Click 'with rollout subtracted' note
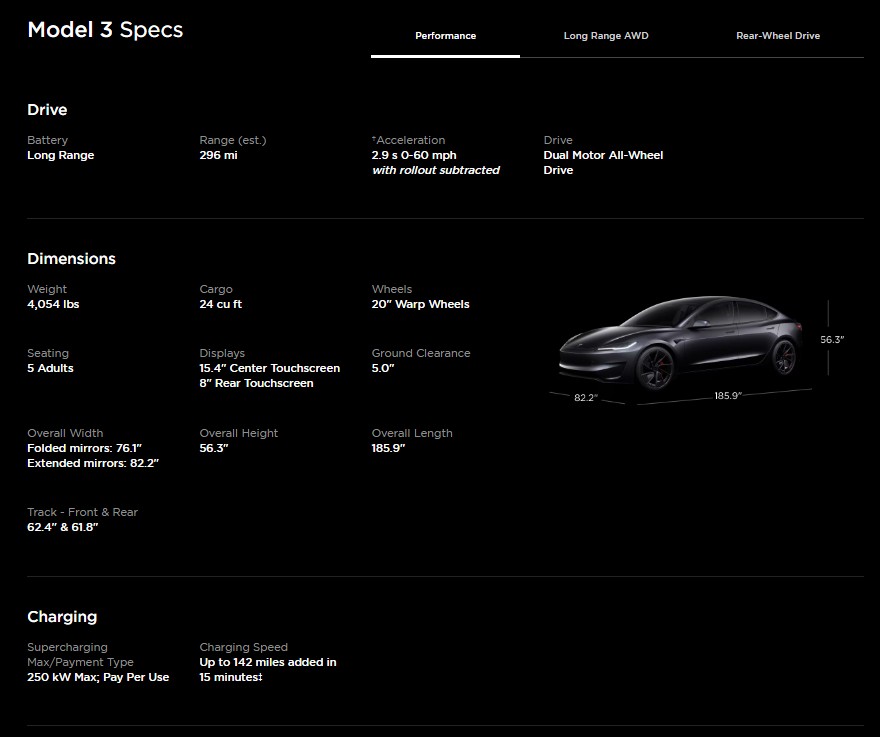 tap(436, 170)
